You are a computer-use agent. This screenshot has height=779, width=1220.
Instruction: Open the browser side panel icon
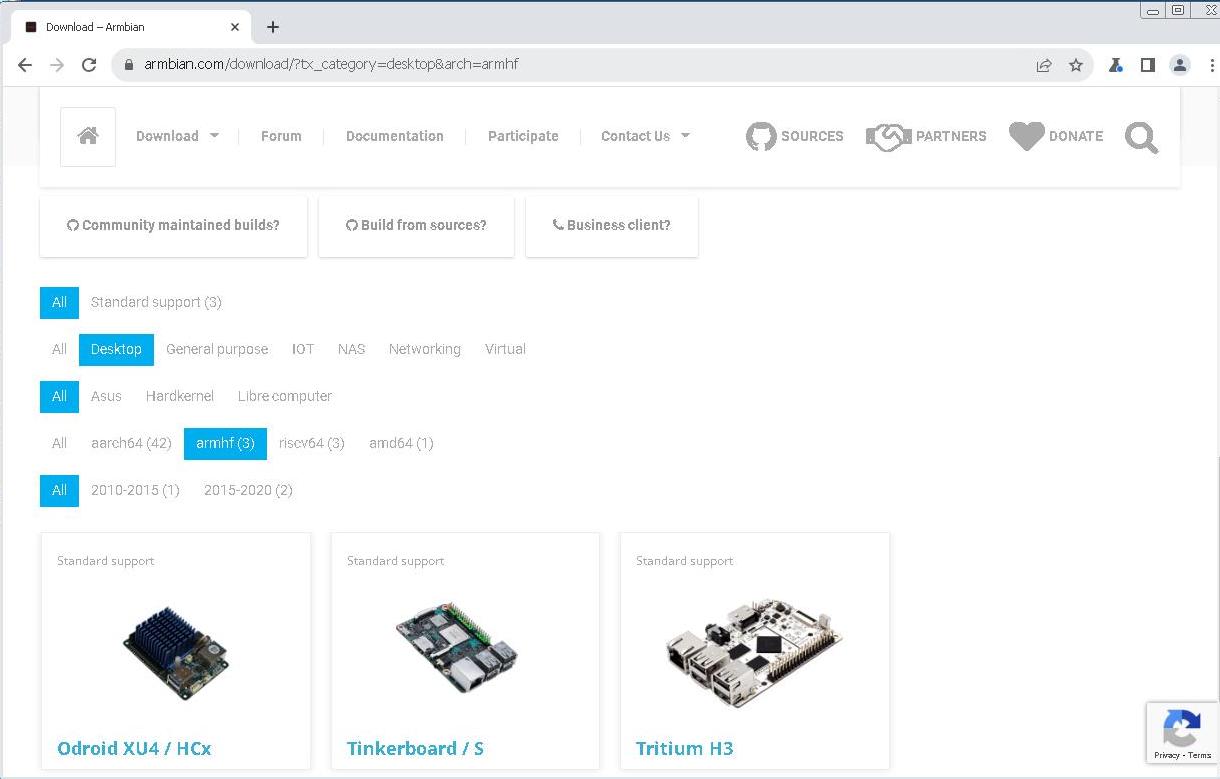click(x=1148, y=65)
